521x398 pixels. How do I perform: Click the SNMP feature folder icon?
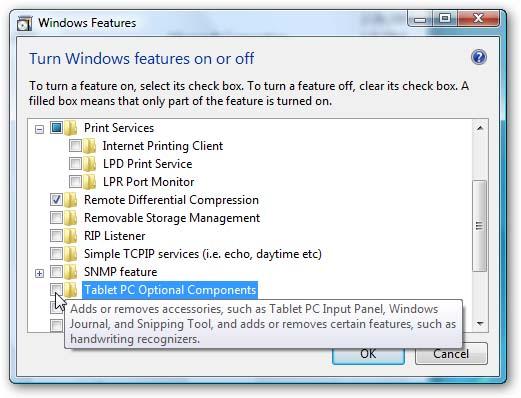coord(71,272)
